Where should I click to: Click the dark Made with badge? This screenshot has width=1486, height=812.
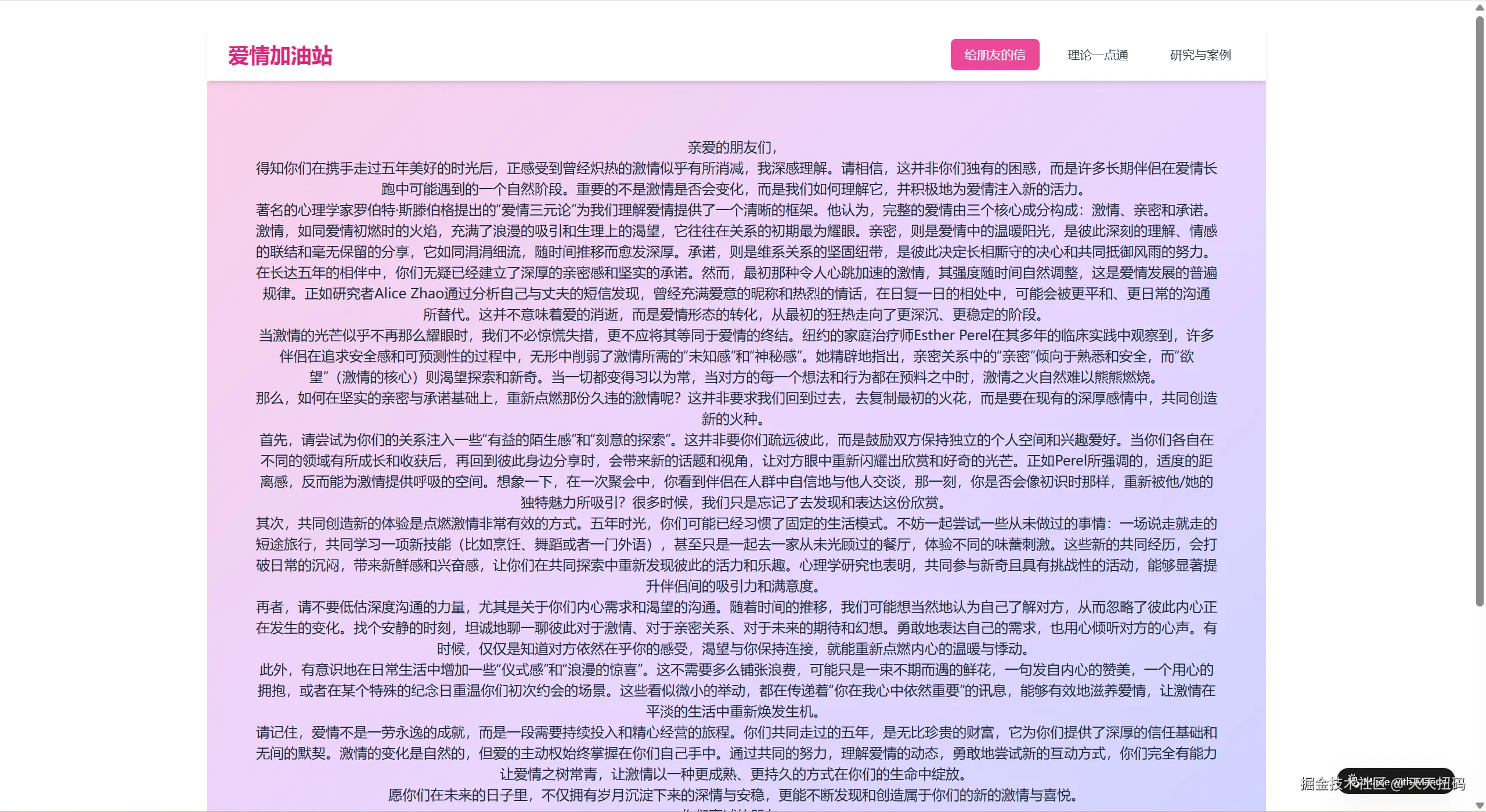(x=1405, y=781)
